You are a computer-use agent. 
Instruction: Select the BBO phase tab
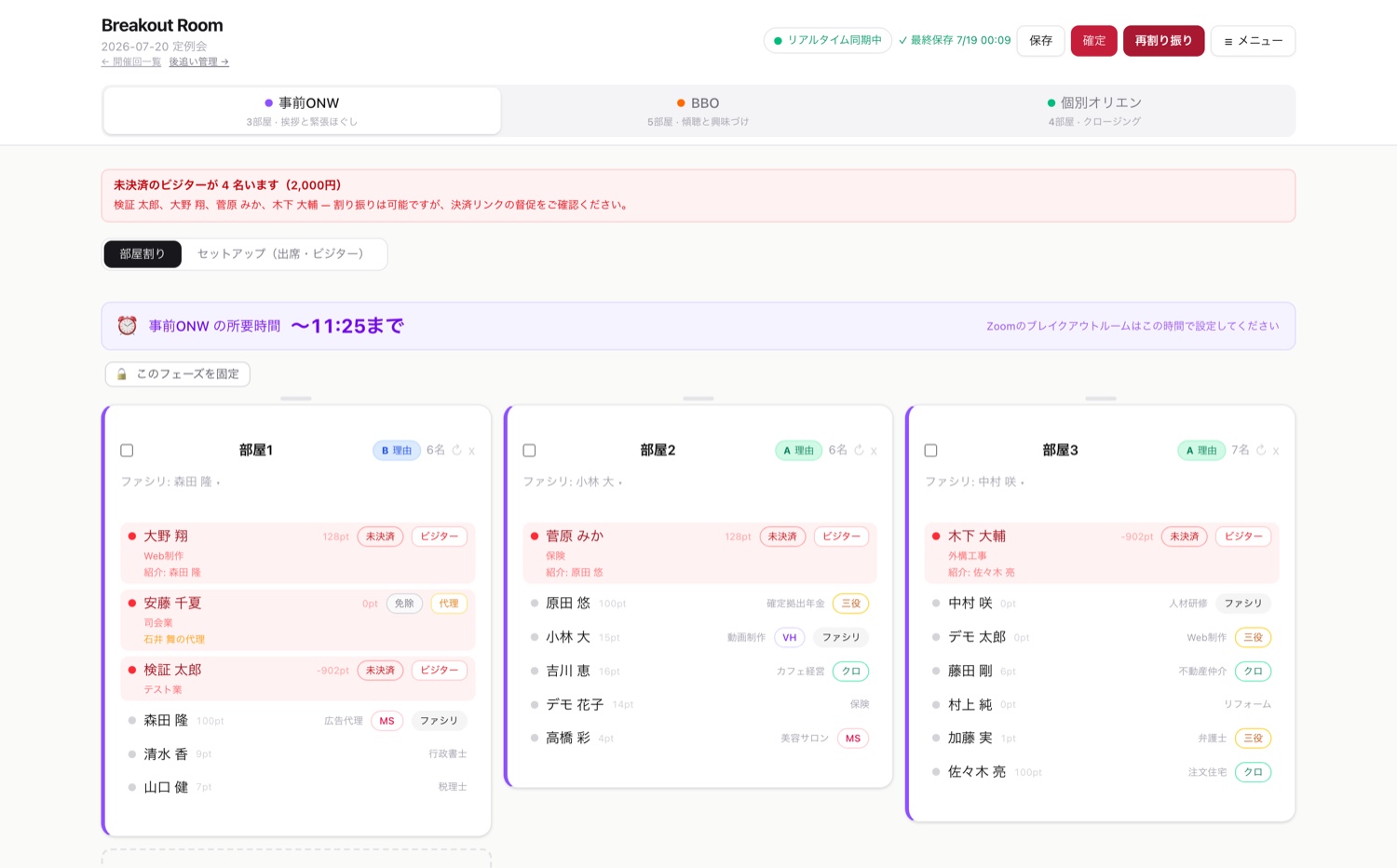tap(698, 111)
